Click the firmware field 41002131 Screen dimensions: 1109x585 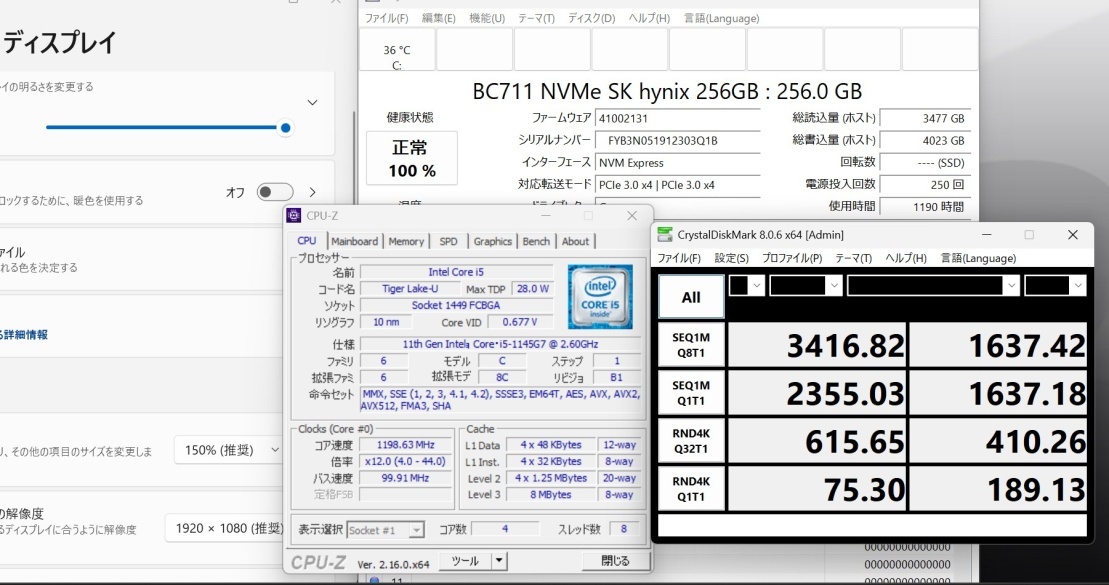[x=677, y=118]
